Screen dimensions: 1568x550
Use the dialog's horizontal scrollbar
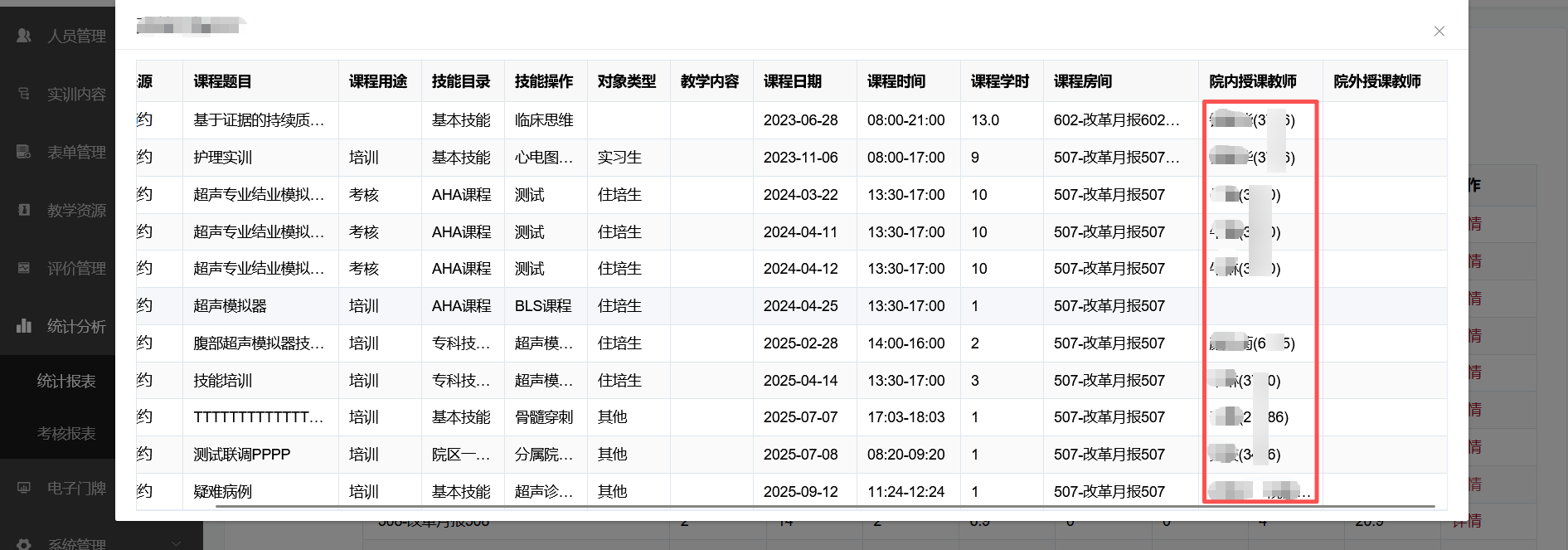825,505
